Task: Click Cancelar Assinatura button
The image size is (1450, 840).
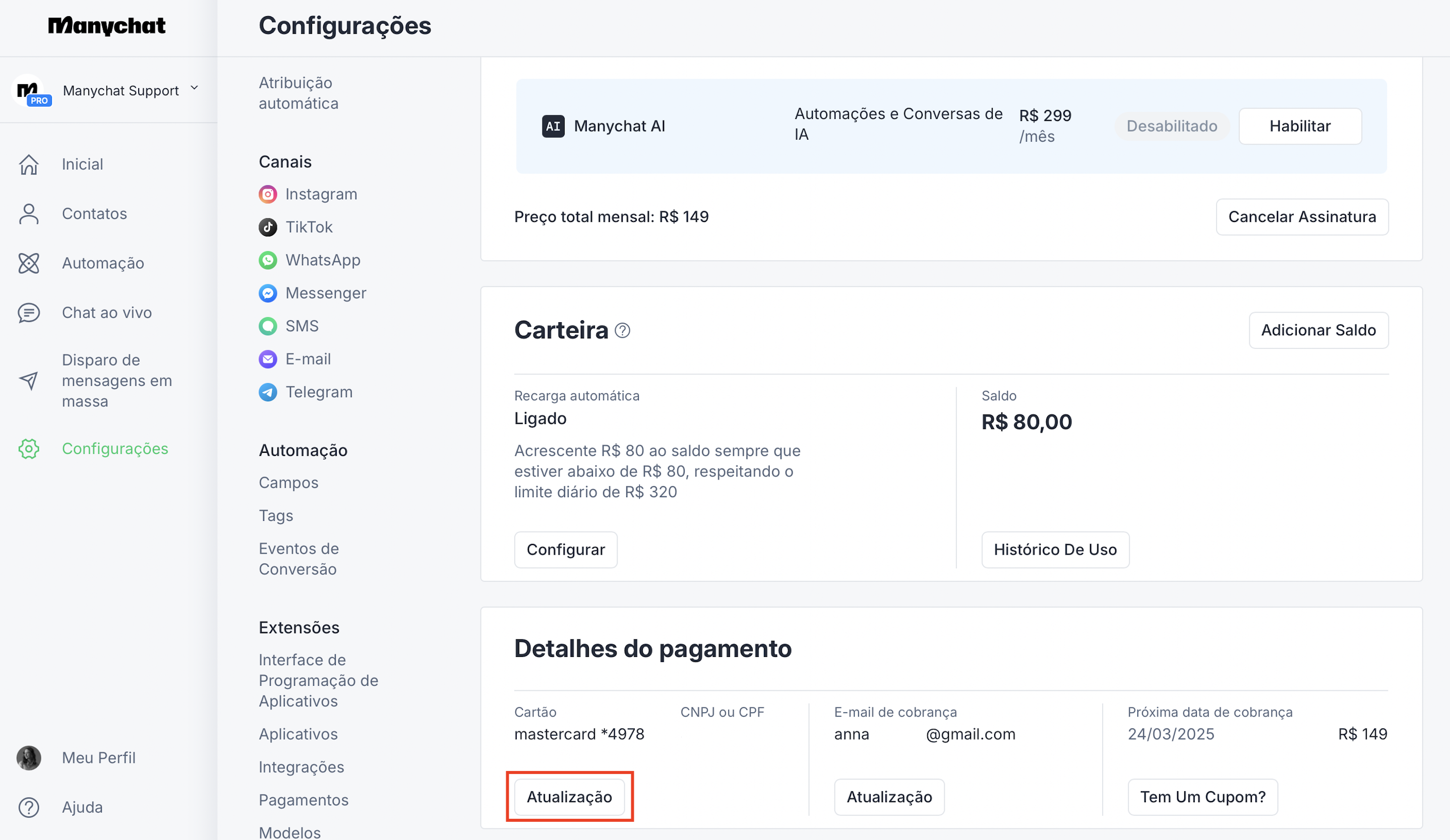Action: pos(1302,217)
